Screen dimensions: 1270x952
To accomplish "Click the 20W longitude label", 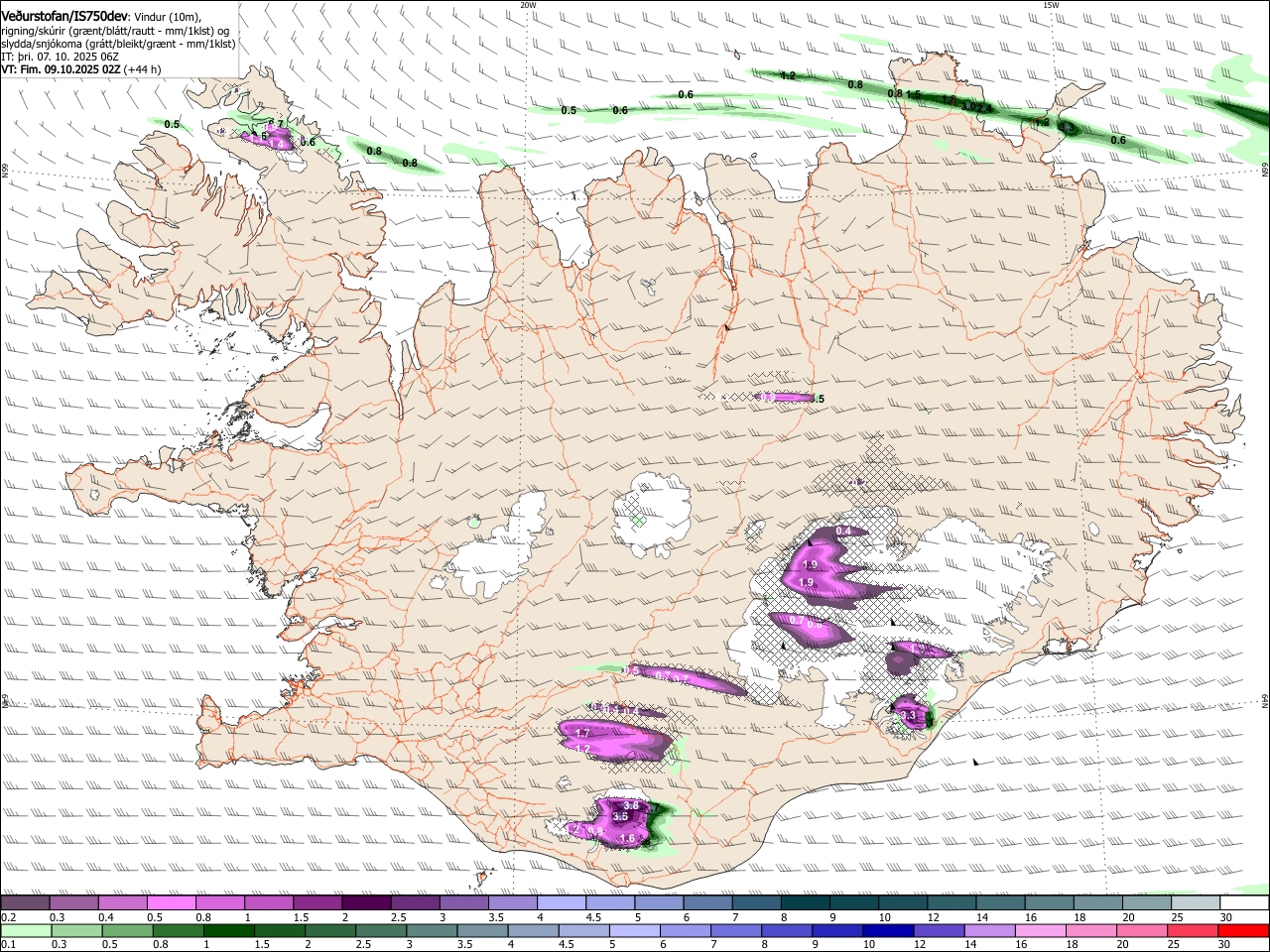I will [528, 5].
